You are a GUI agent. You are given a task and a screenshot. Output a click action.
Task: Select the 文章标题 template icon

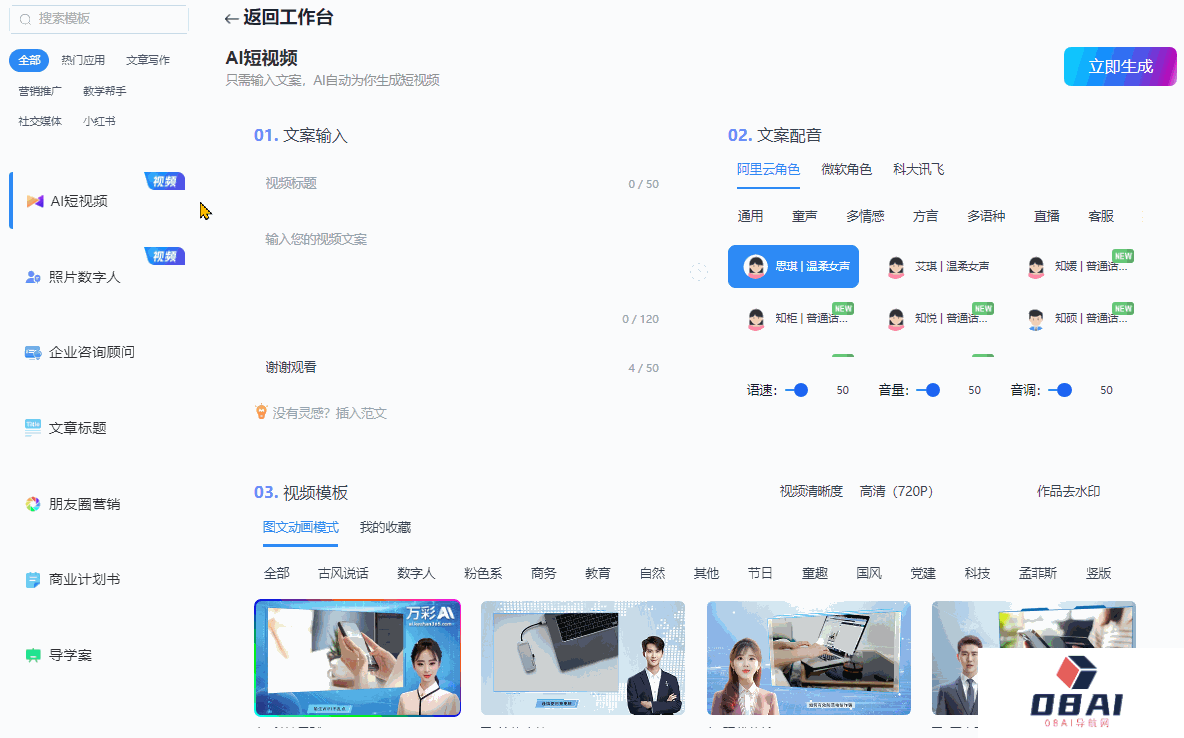[x=33, y=428]
